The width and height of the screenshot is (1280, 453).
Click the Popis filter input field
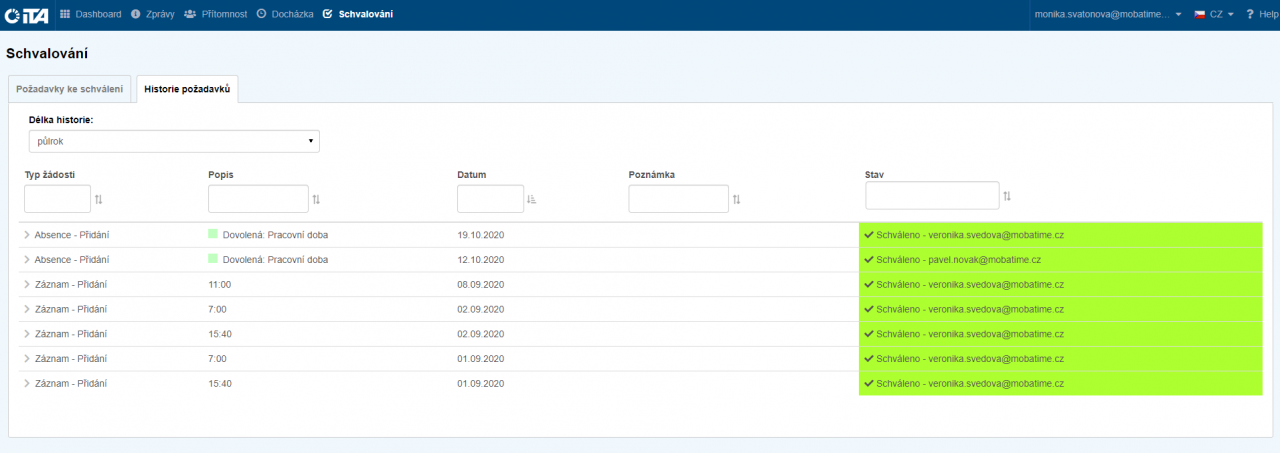[x=258, y=199]
